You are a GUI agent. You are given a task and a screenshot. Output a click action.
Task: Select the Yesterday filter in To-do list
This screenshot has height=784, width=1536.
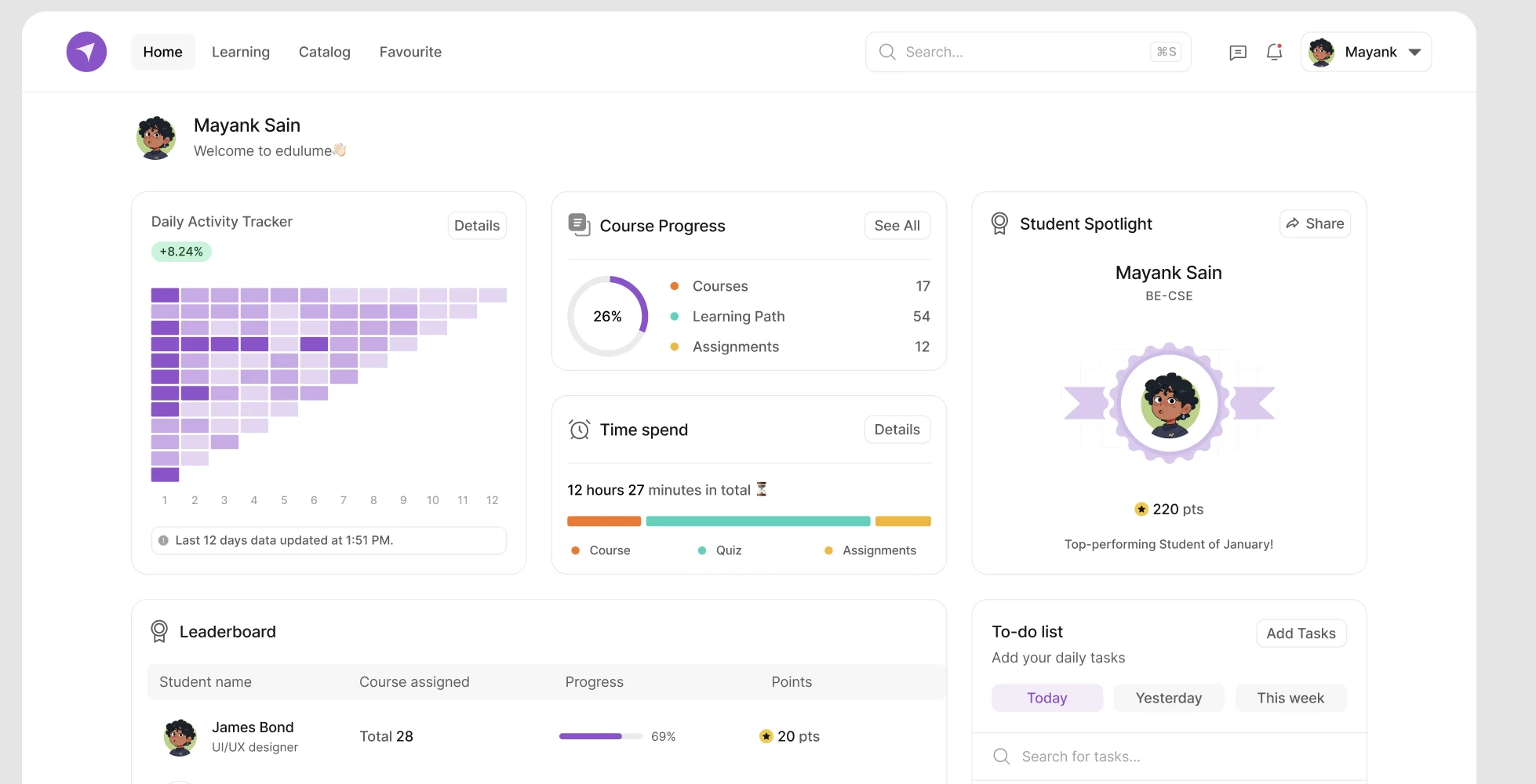(1169, 698)
